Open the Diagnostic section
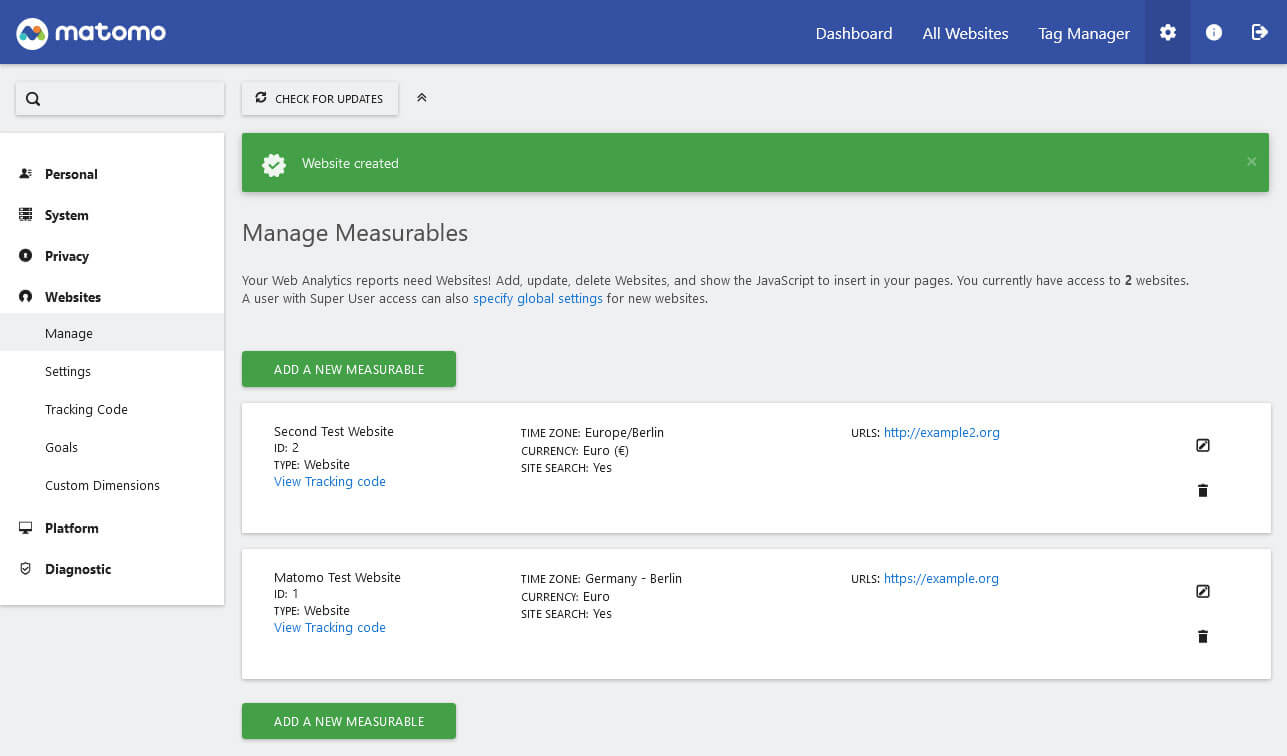The image size is (1287, 756). 78,568
